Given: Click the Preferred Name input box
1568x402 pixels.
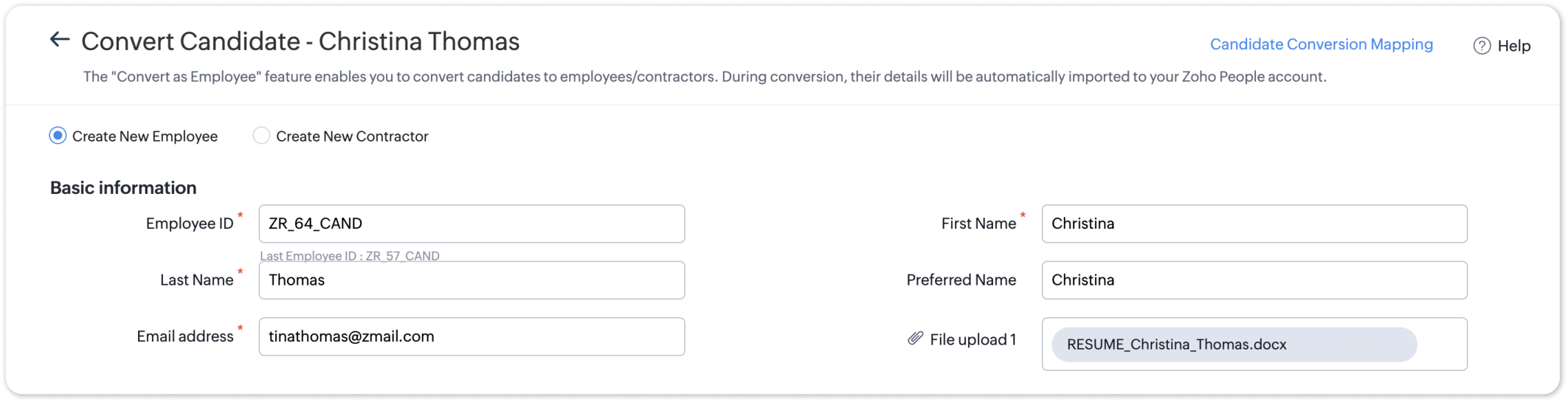Looking at the screenshot, I should pos(1254,280).
